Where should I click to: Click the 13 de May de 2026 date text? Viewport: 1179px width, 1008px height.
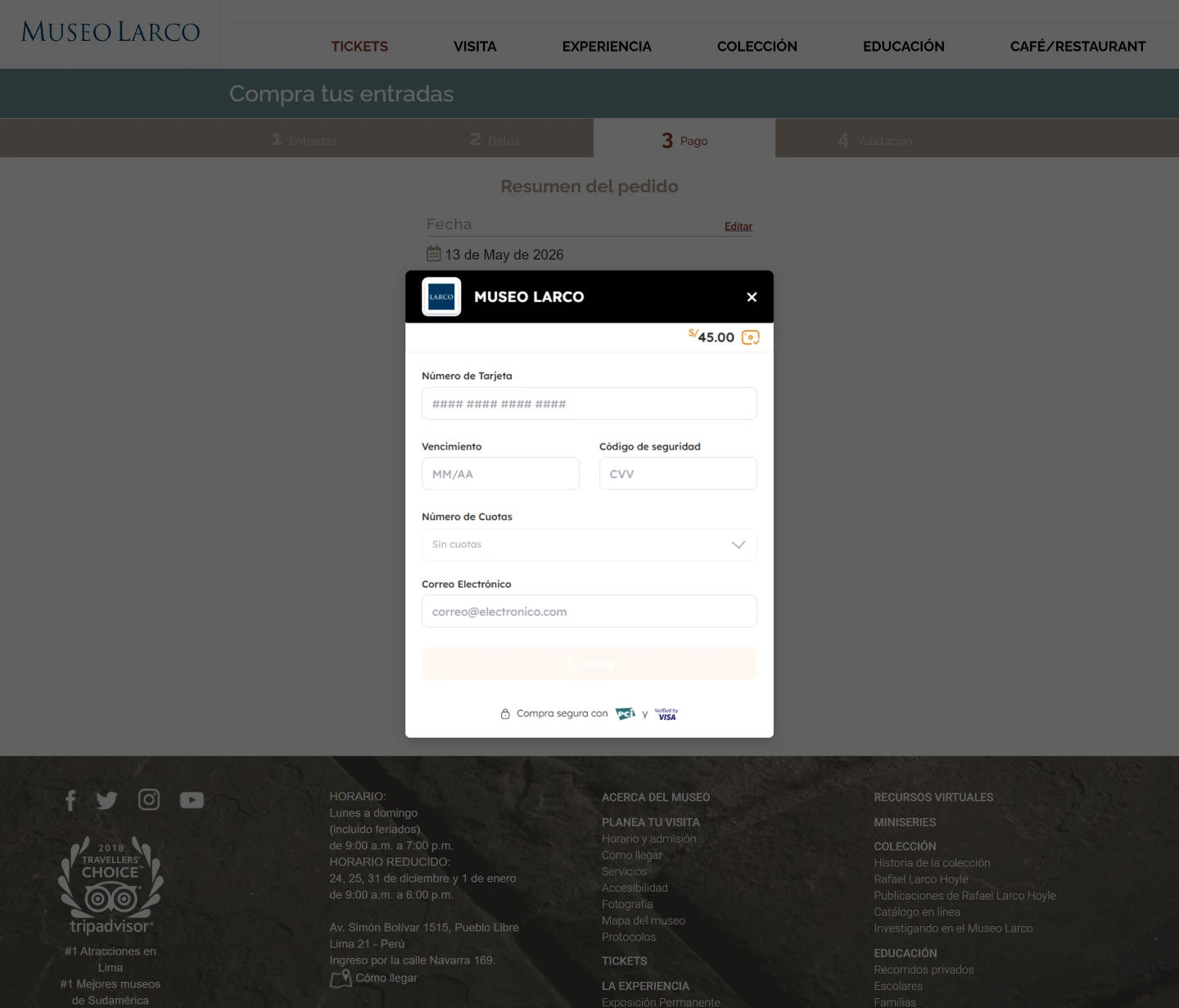click(x=504, y=255)
